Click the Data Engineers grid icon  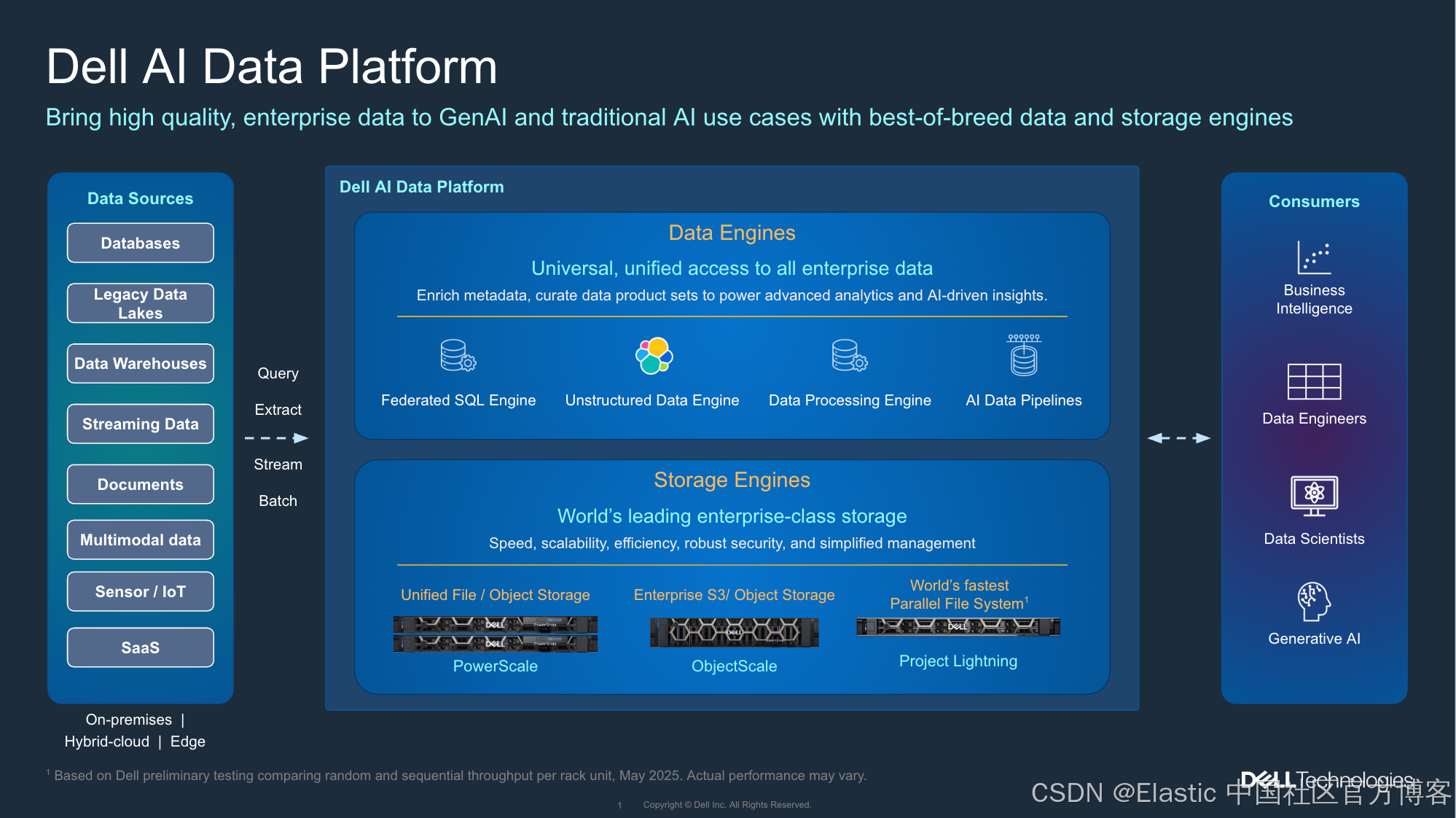[x=1314, y=381]
